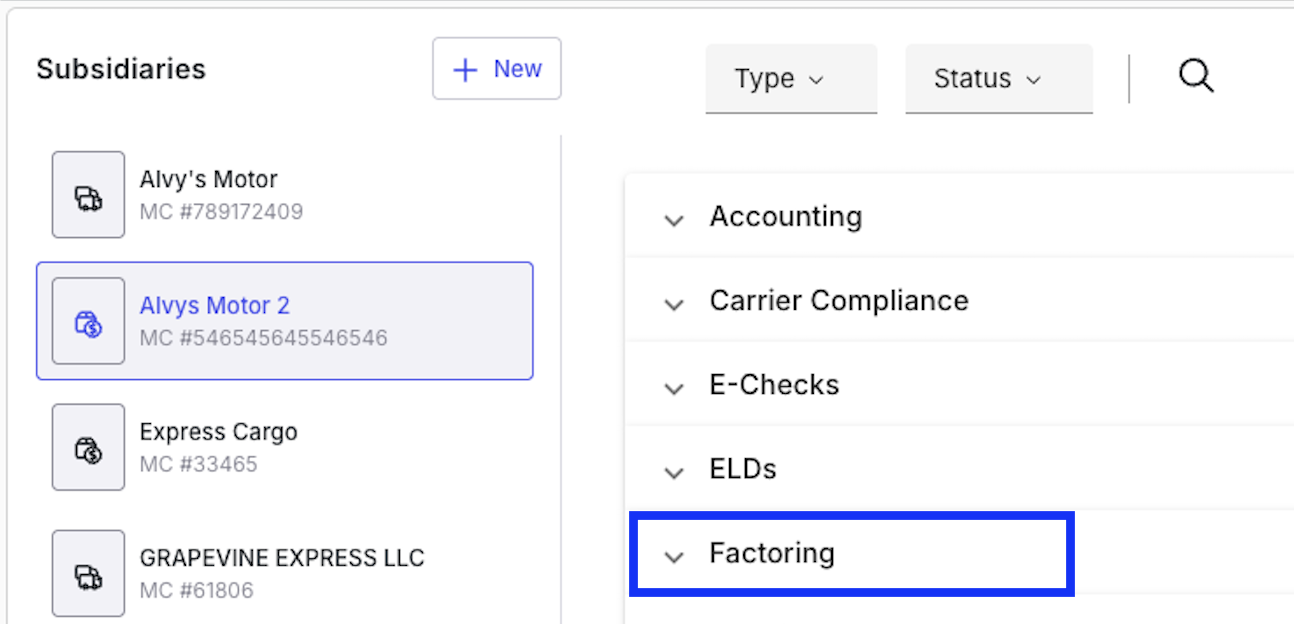Screen dimensions: 1294x624
Task: Create a New subsidiary
Action: 497,69
